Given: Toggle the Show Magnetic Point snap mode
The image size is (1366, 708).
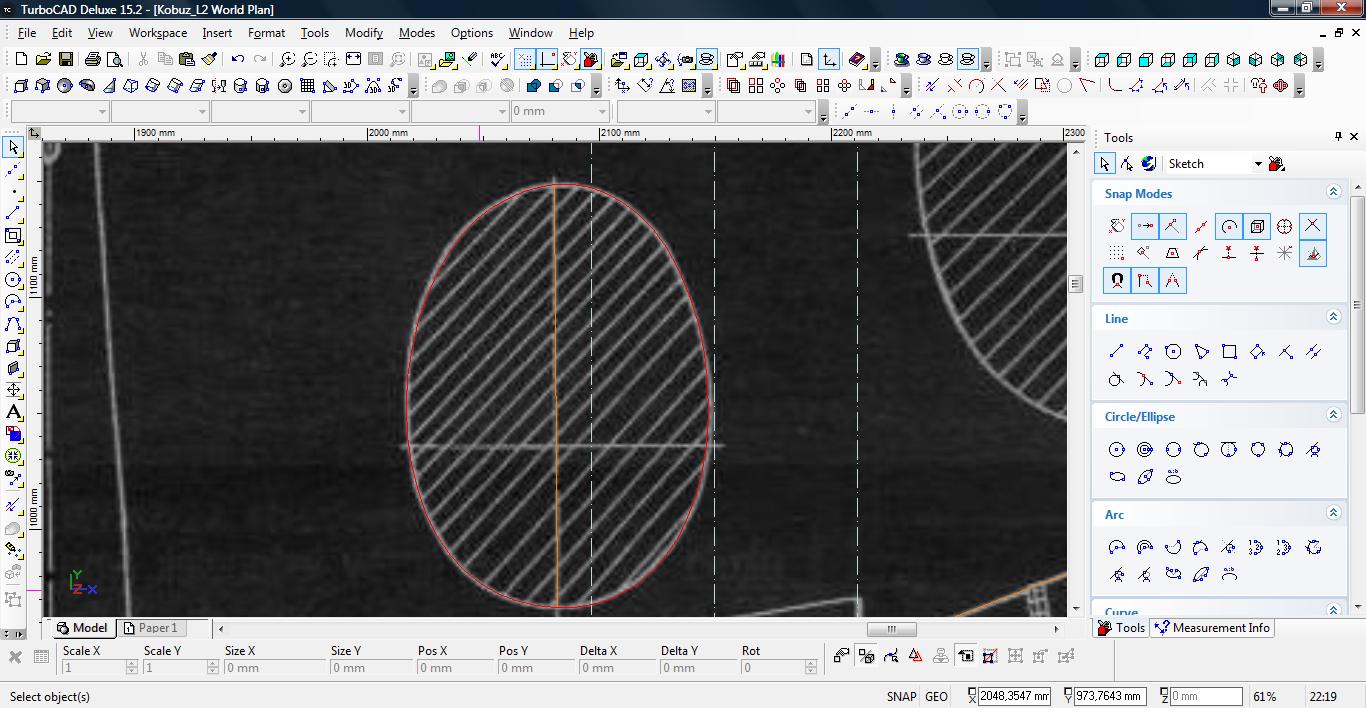Looking at the screenshot, I should click(x=1117, y=281).
